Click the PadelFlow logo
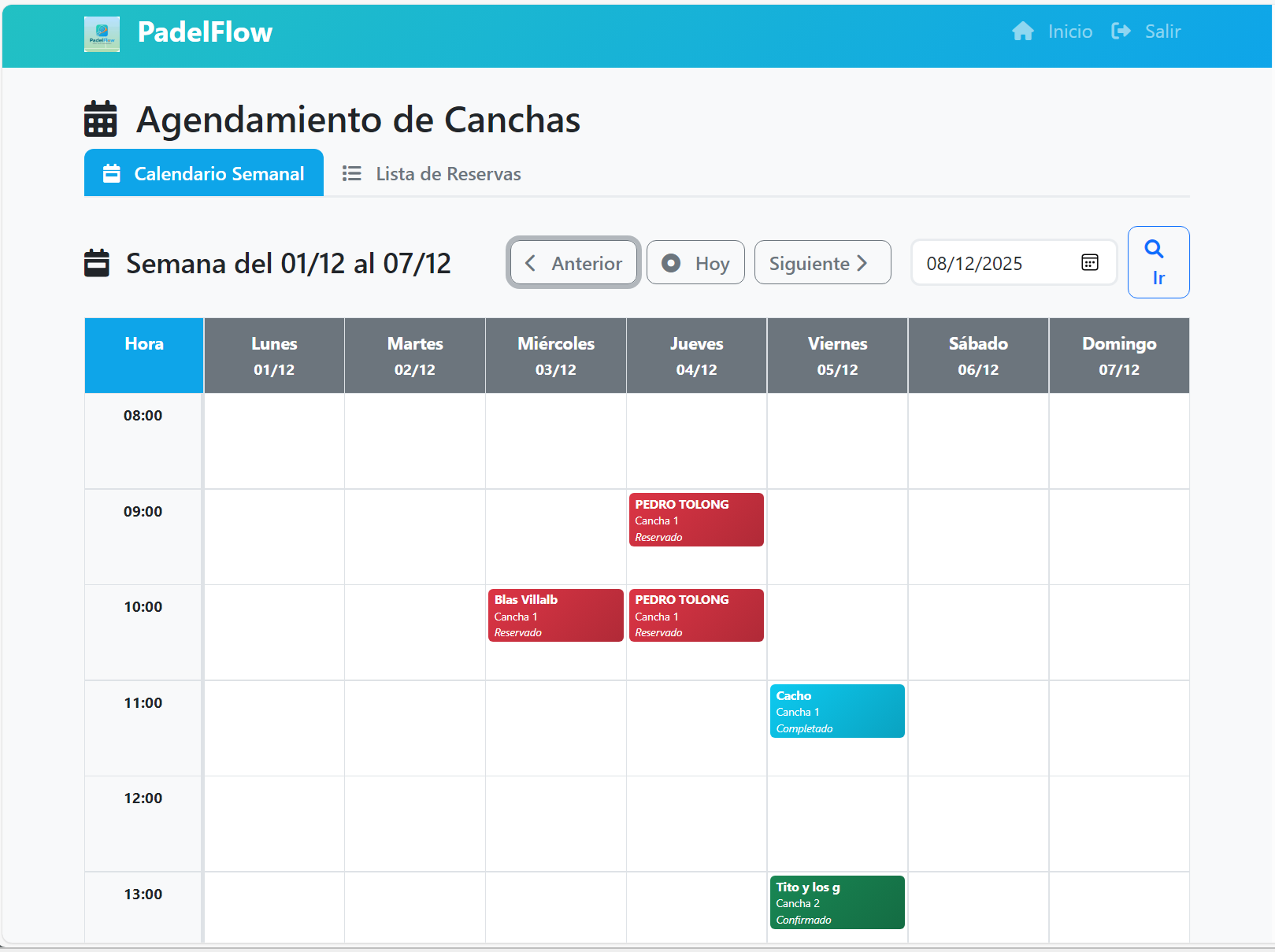Viewport: 1275px width, 952px height. 102,34
